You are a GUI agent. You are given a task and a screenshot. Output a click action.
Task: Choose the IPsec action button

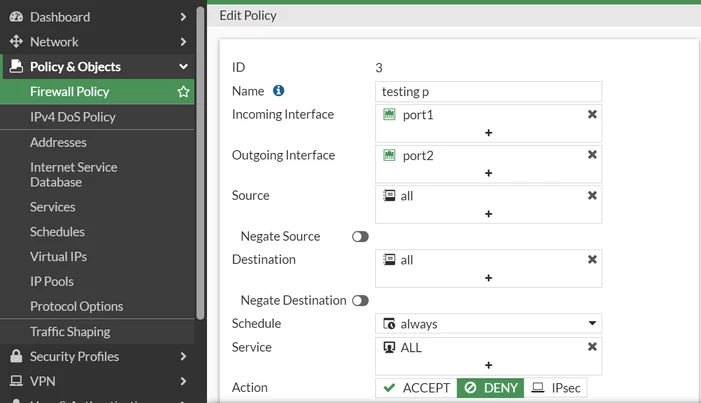coord(556,388)
